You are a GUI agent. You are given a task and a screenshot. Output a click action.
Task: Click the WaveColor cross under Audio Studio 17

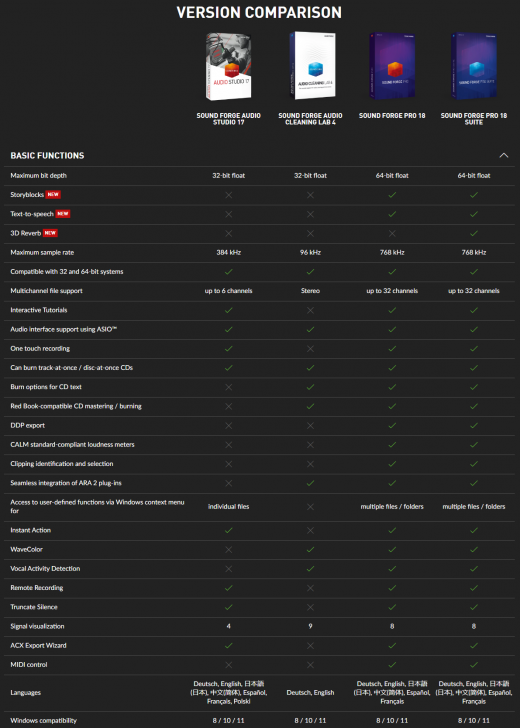pyautogui.click(x=228, y=549)
